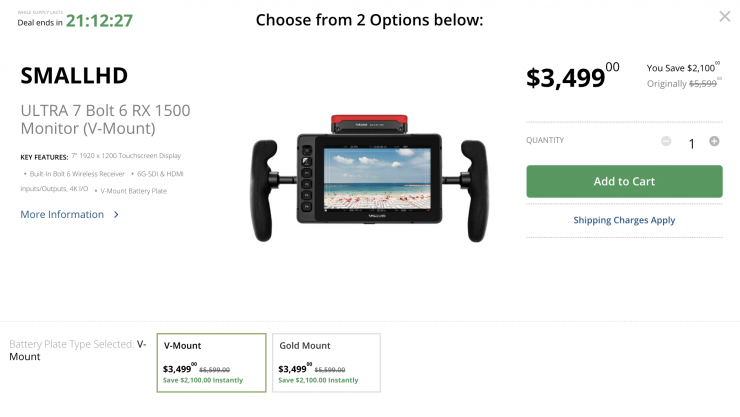Decrease quantity with the minus icon
This screenshot has width=740, height=417.
[666, 141]
